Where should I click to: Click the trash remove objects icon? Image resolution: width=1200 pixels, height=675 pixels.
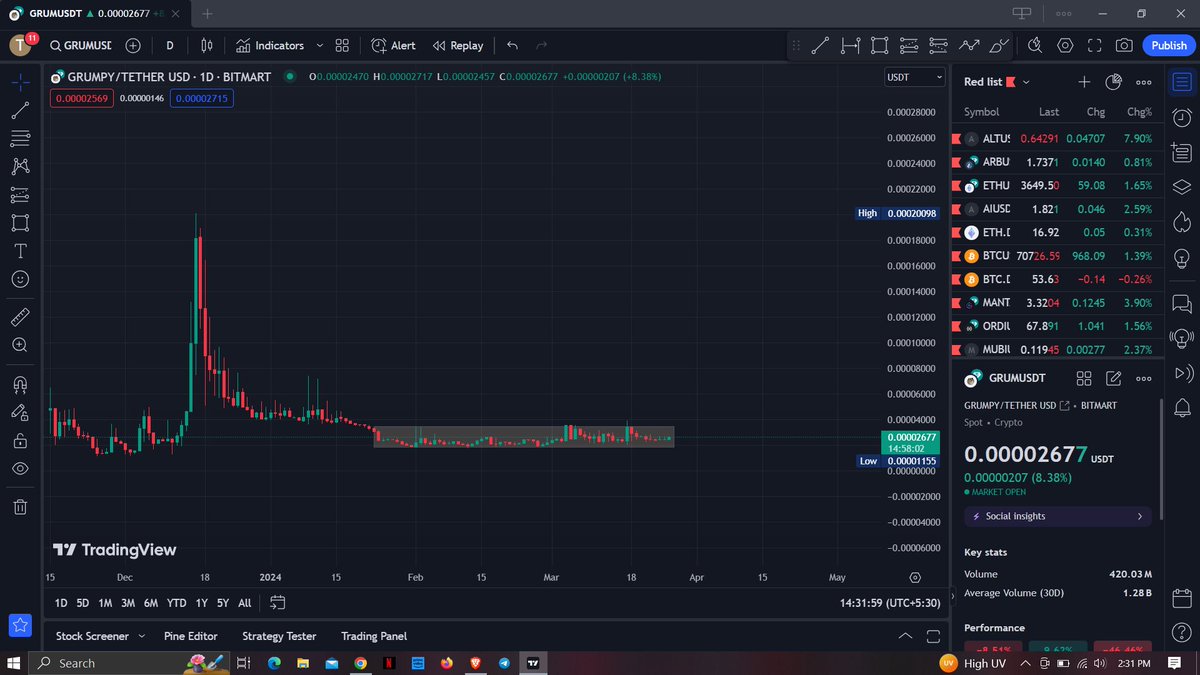click(x=20, y=507)
